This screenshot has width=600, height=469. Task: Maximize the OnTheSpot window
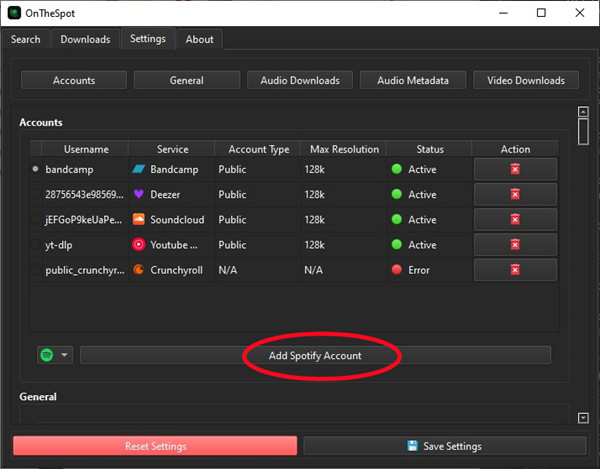click(541, 13)
